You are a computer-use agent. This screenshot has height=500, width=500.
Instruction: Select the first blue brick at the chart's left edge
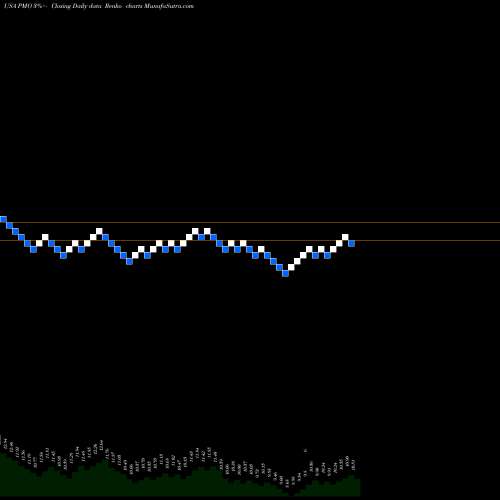pyautogui.click(x=3, y=219)
